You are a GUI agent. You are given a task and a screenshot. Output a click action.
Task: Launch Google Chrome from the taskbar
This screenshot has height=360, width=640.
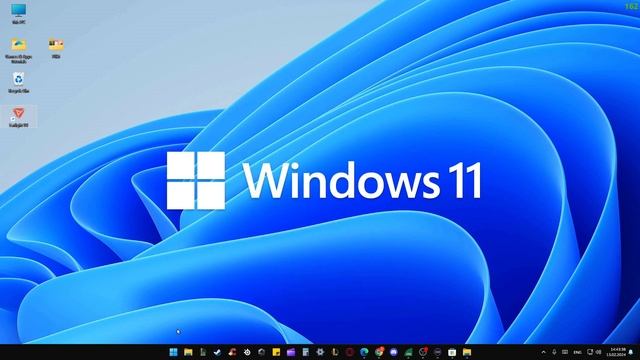pyautogui.click(x=379, y=352)
